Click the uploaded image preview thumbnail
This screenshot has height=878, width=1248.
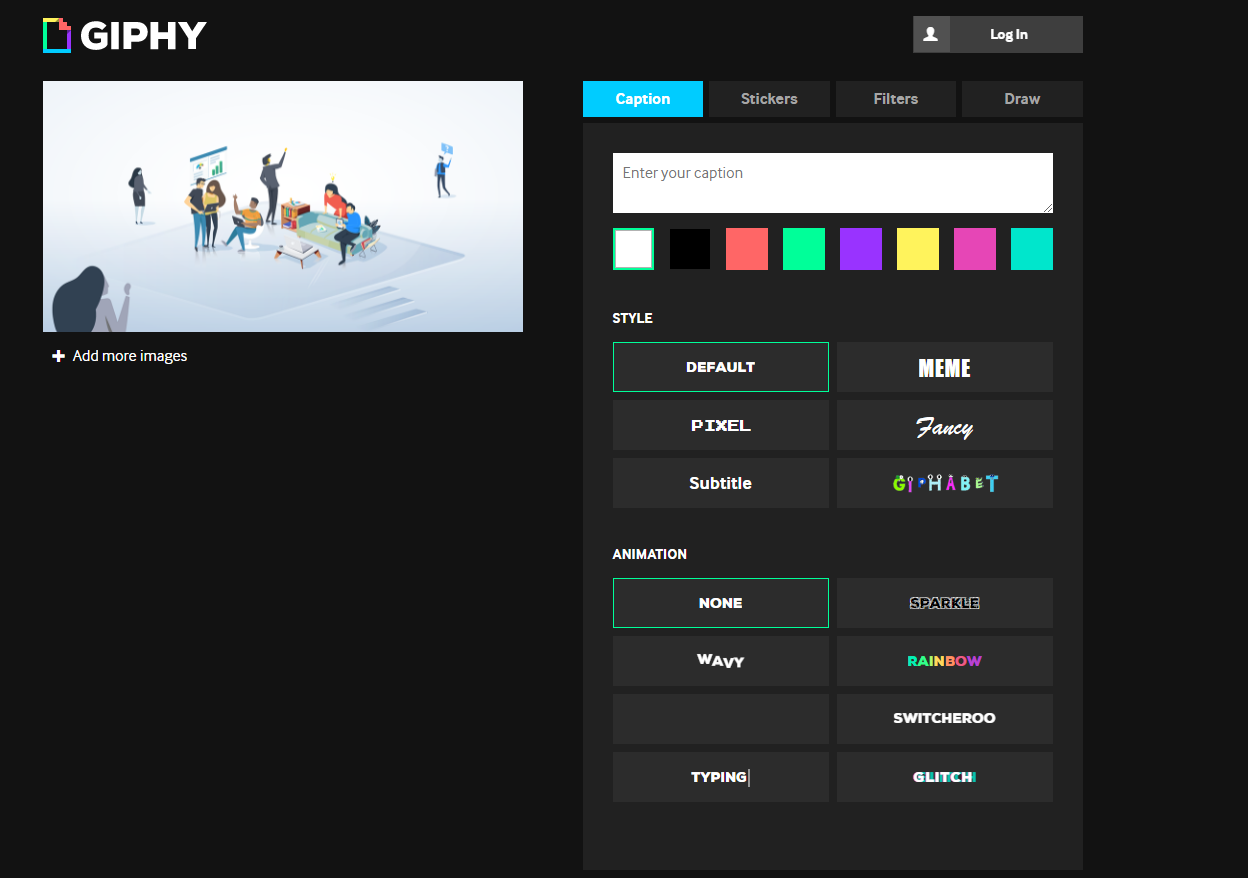pos(283,206)
